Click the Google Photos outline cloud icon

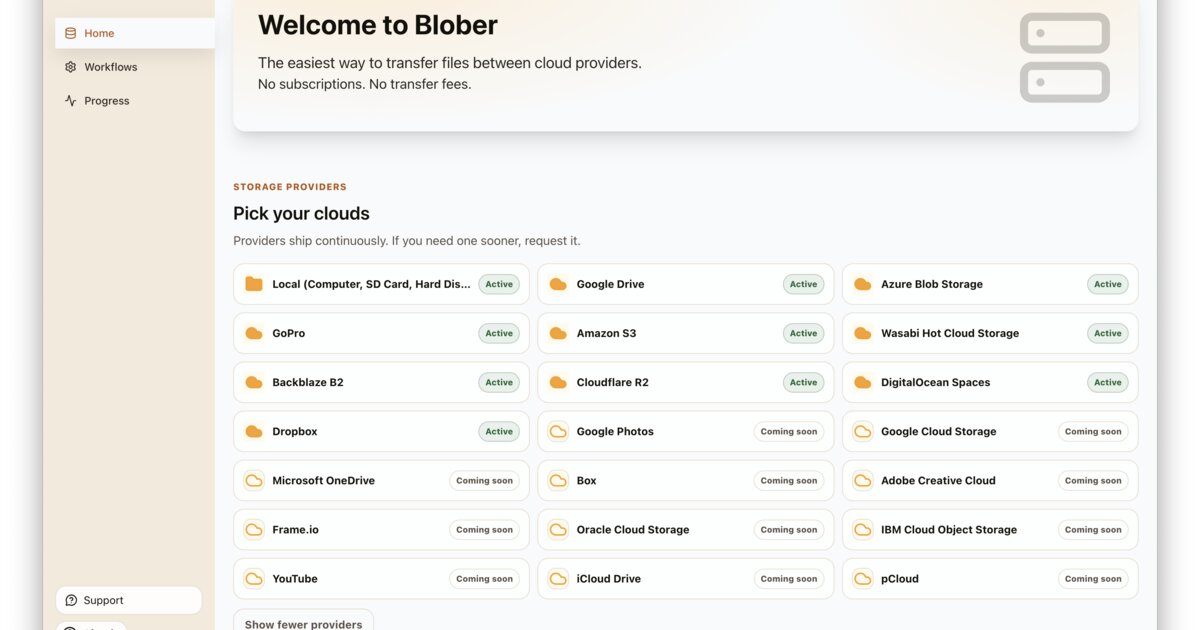(x=558, y=431)
